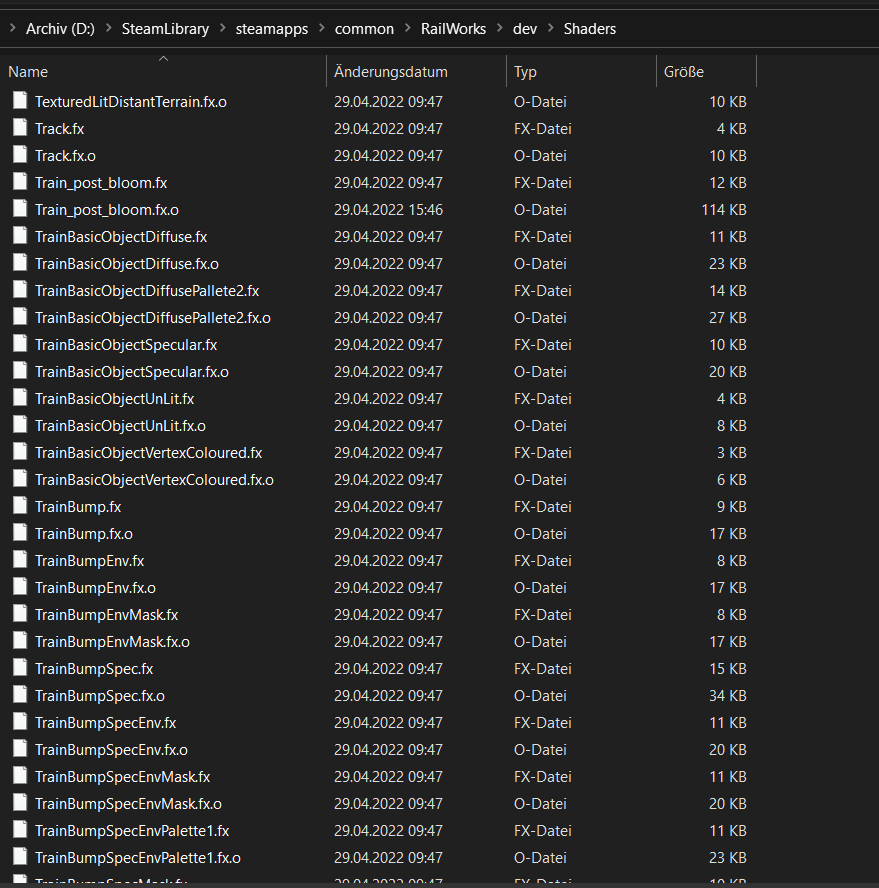Viewport: 879px width, 888px height.
Task: Click the 15 KB size of TrainBumpSpec.fx
Action: [x=728, y=668]
